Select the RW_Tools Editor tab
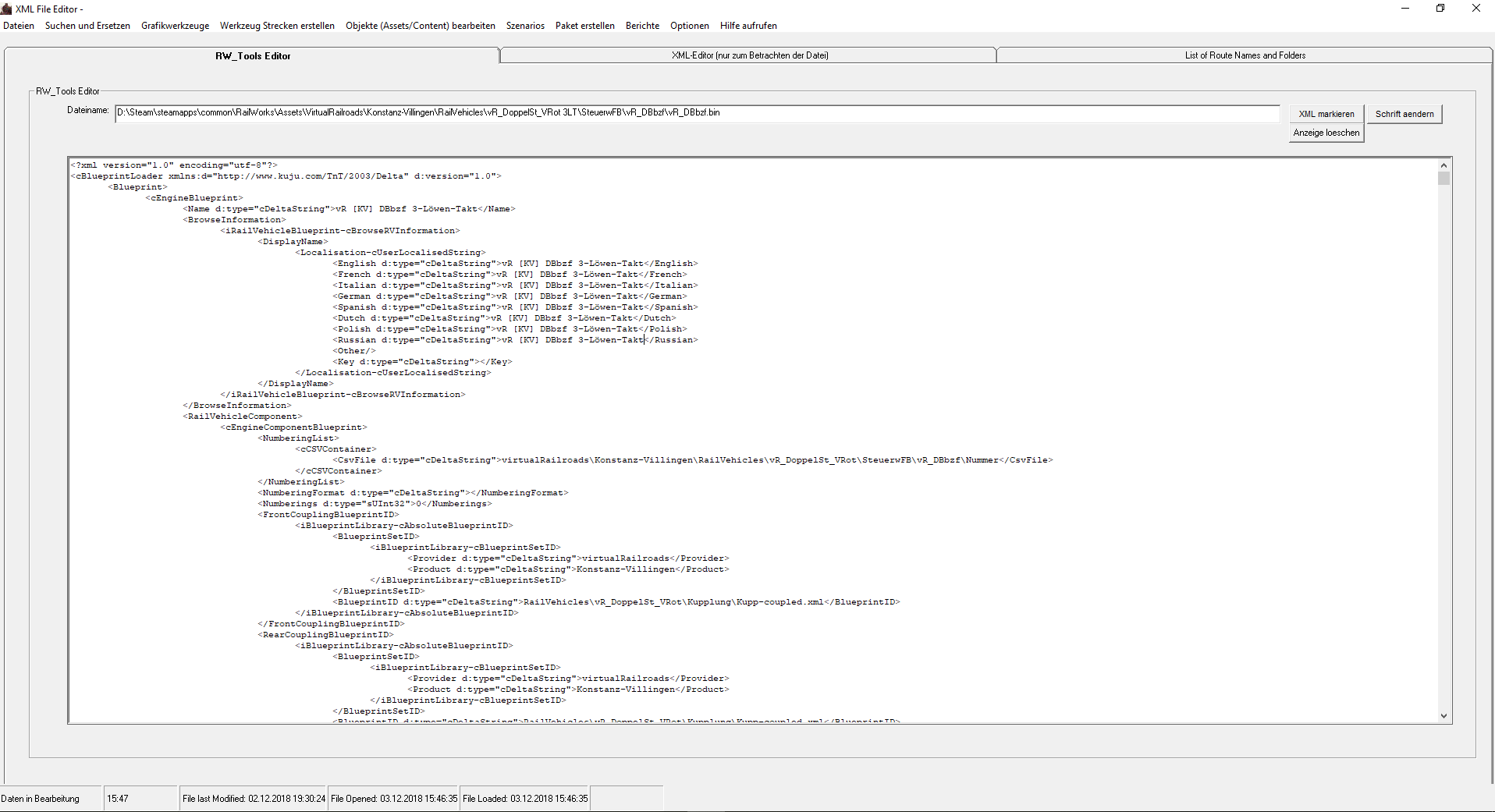This screenshot has height=812, width=1495. [252, 55]
